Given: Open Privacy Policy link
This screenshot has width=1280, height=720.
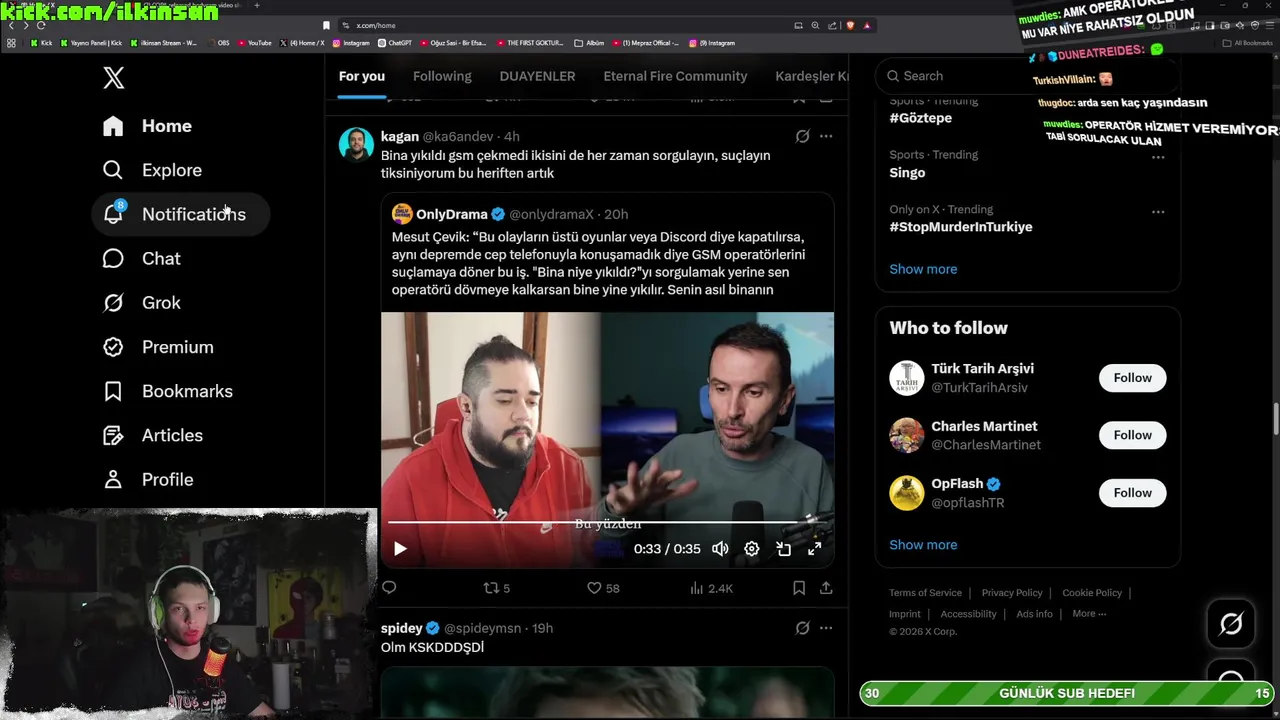Looking at the screenshot, I should click(1012, 593).
